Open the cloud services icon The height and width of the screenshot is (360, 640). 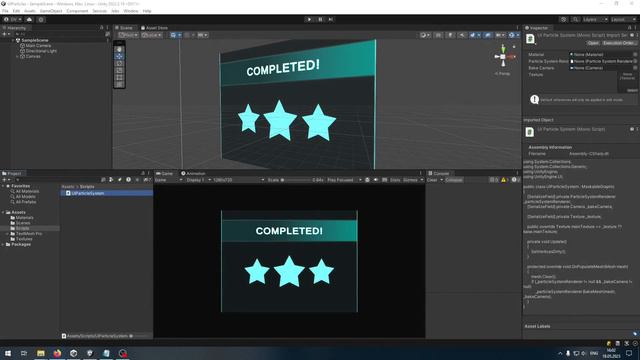click(x=29, y=19)
